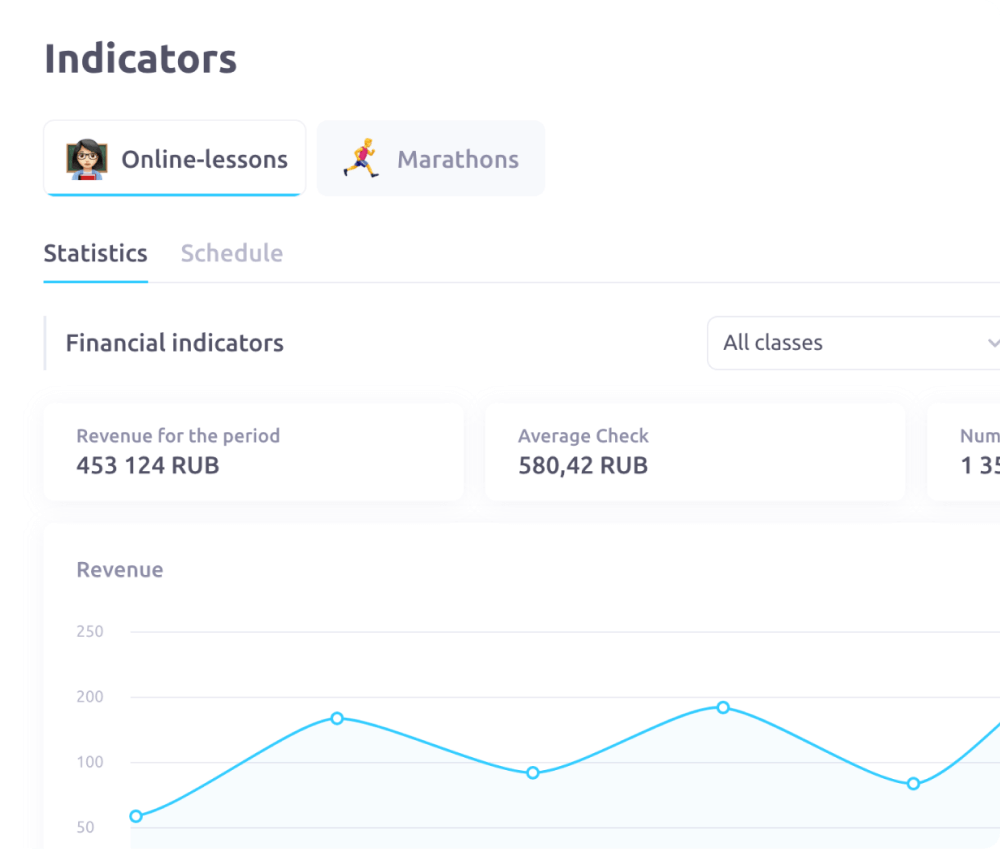Click the Financial indicators heading
The width and height of the screenshot is (1000, 849).
click(175, 343)
